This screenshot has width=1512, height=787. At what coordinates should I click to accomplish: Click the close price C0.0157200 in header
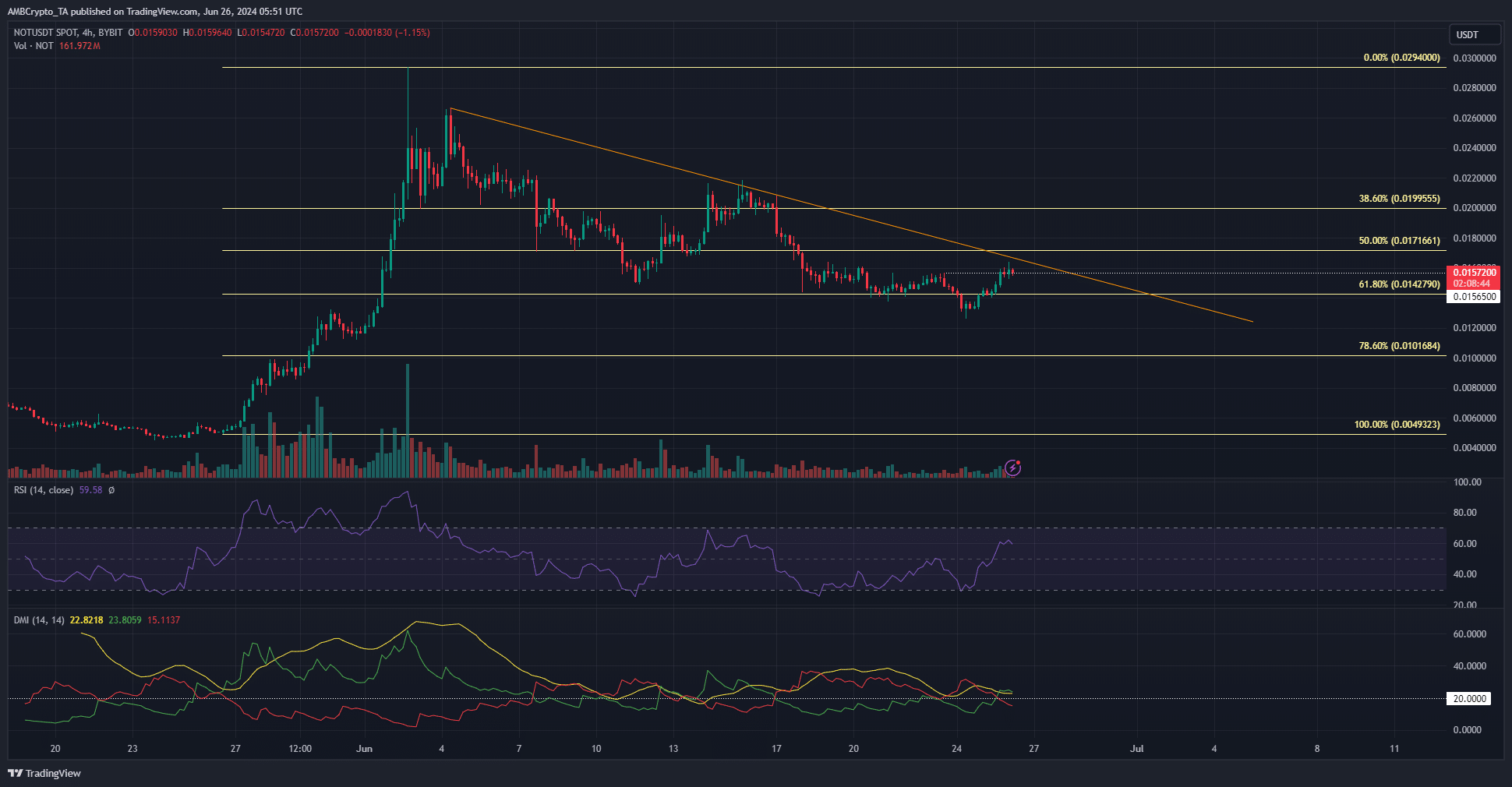(x=315, y=33)
